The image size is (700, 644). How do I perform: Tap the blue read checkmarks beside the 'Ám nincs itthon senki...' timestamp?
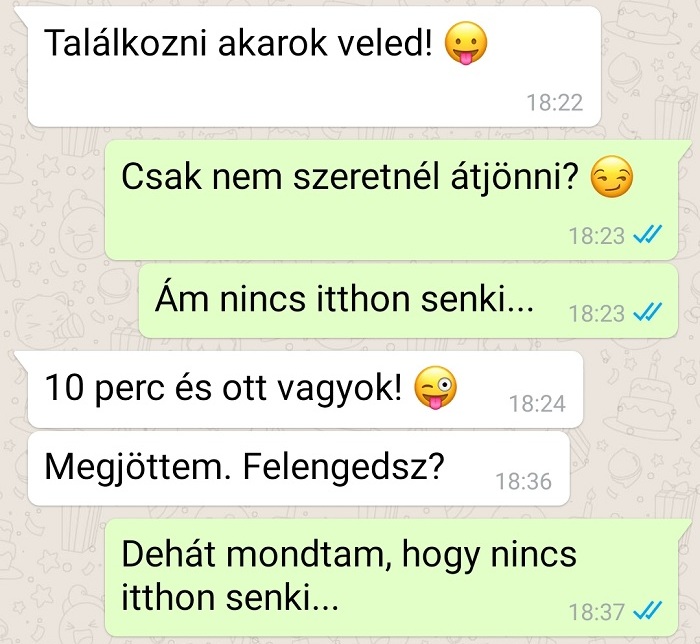[x=648, y=312]
